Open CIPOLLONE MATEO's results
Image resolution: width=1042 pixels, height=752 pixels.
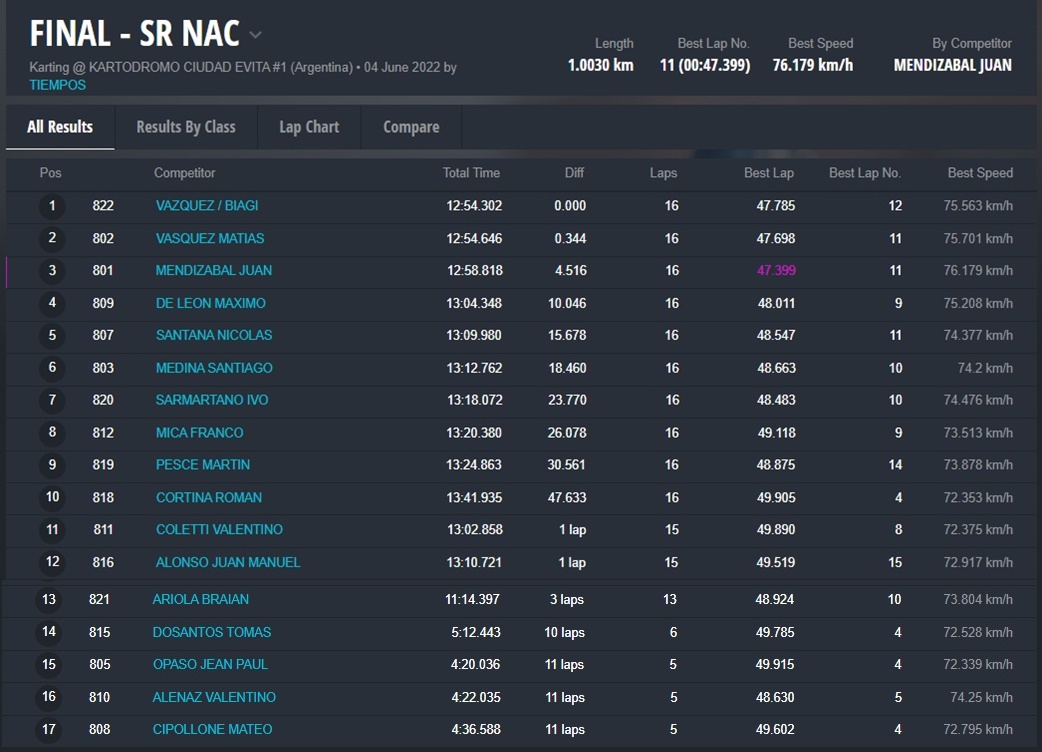(x=212, y=730)
